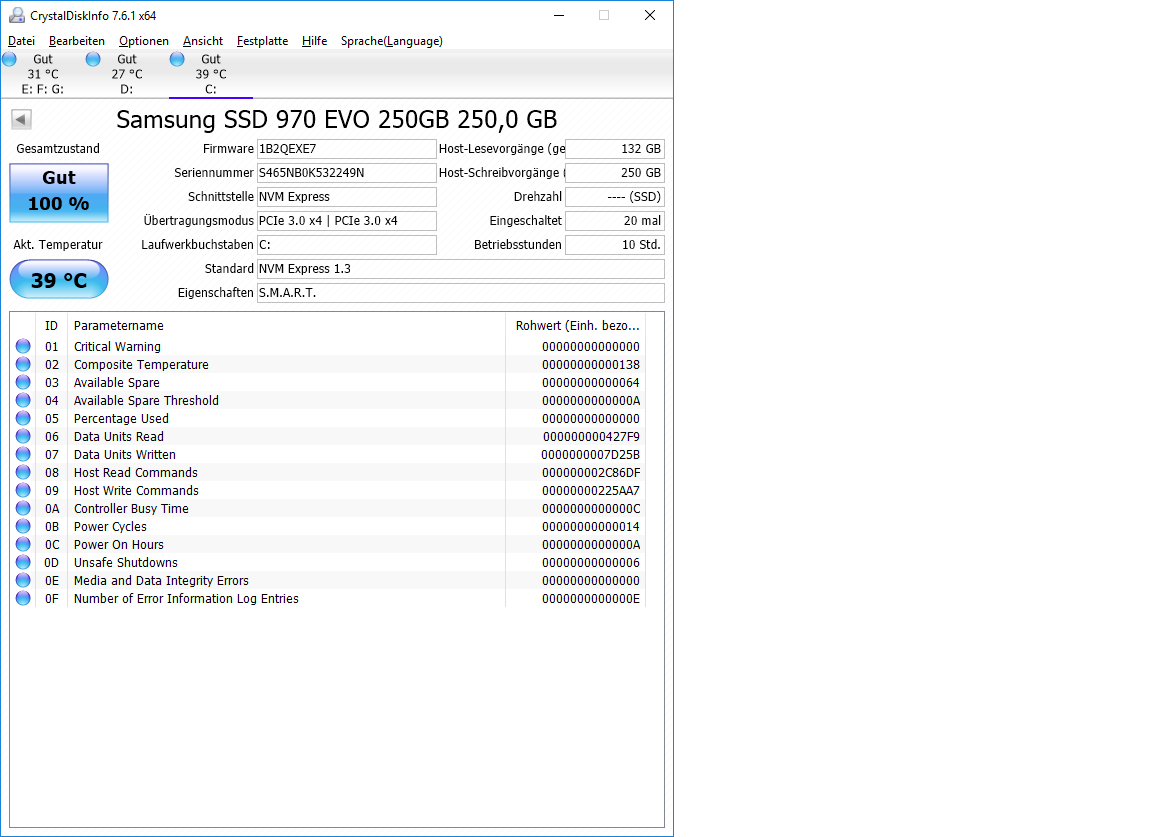Close the CrystalDiskInfo window
The height and width of the screenshot is (837, 1152).
coord(649,15)
